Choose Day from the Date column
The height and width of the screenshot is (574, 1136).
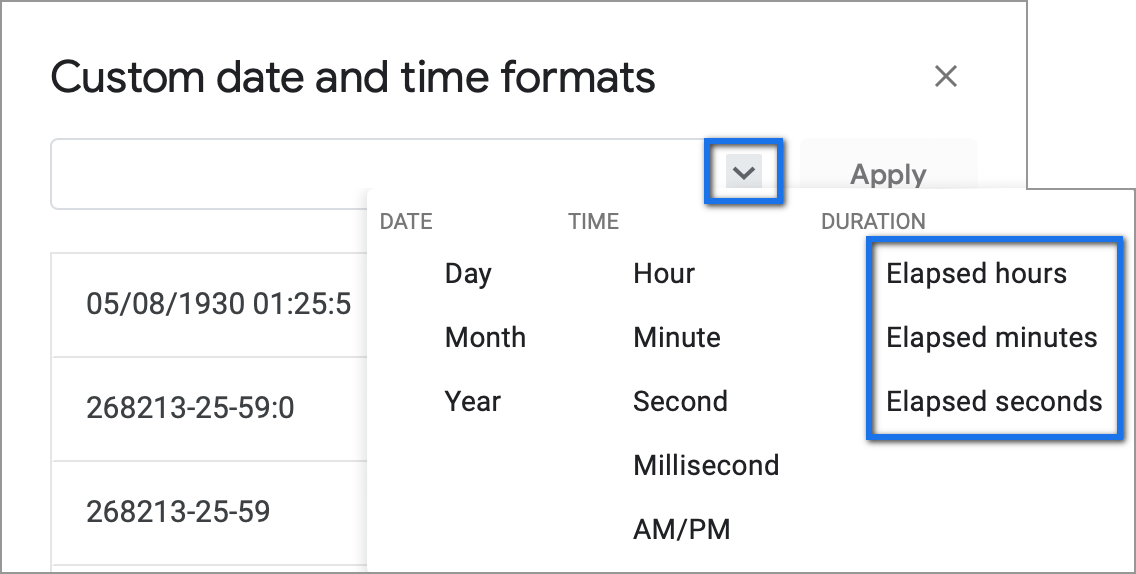[x=468, y=274]
